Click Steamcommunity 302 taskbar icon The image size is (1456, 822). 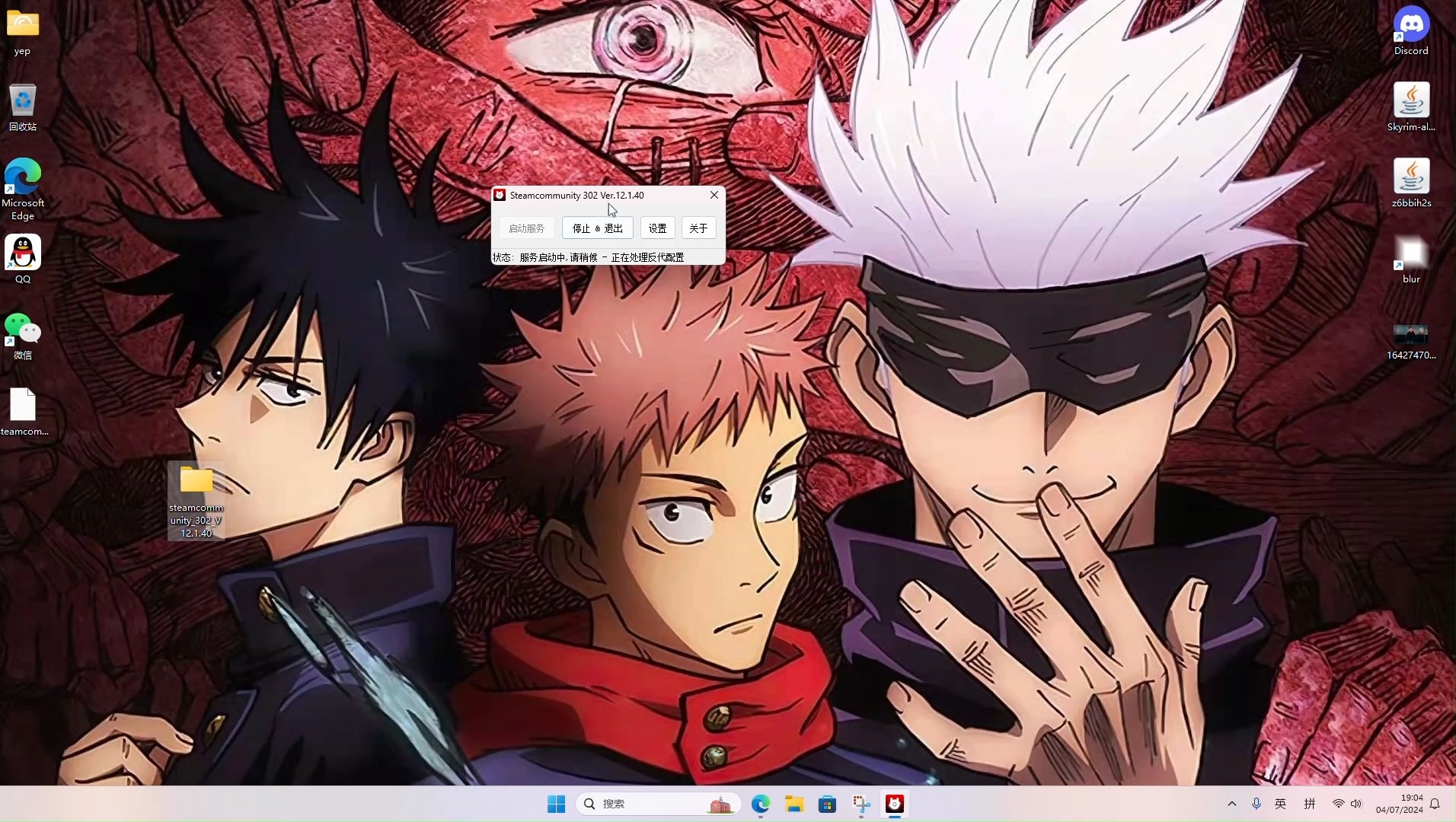(x=895, y=804)
